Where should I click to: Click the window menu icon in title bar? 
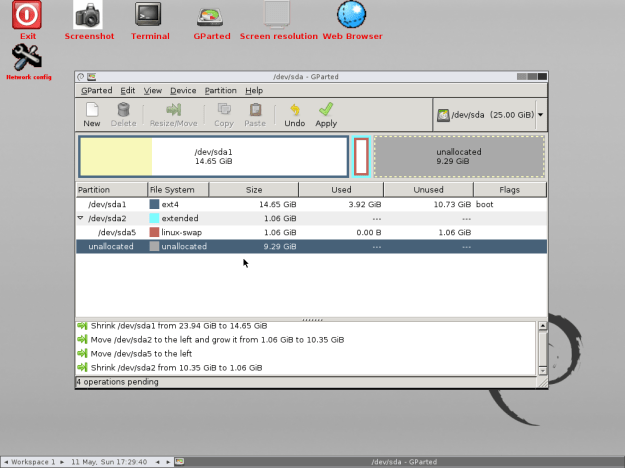tap(81, 77)
